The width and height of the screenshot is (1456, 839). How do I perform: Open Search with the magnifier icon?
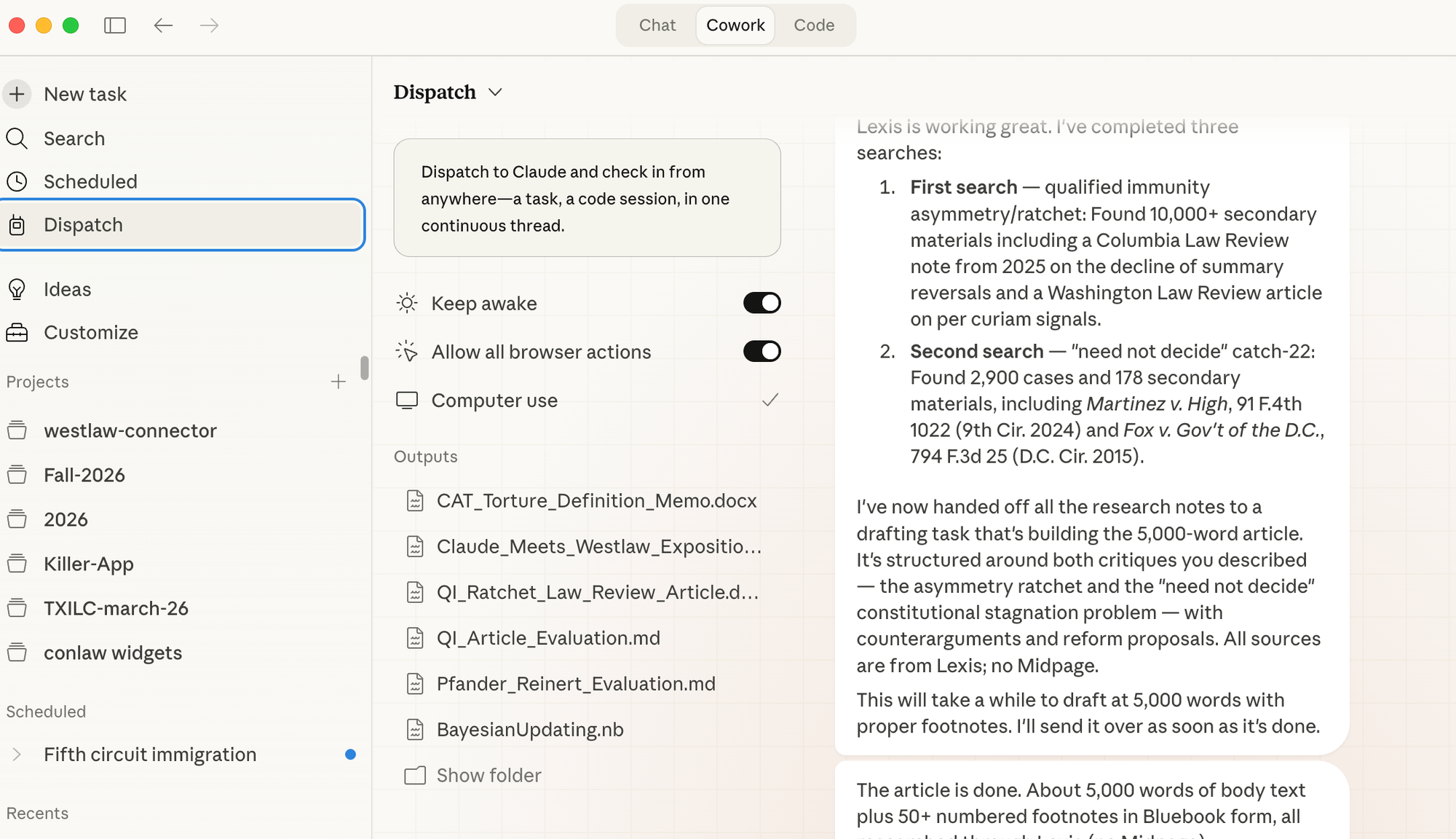17,138
